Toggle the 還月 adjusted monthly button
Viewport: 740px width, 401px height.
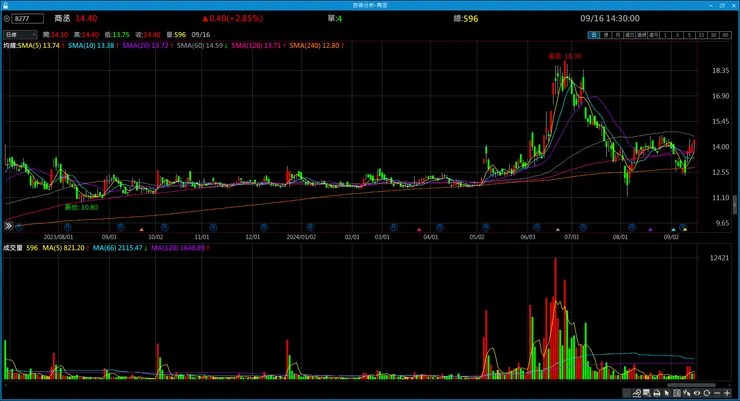pos(653,35)
